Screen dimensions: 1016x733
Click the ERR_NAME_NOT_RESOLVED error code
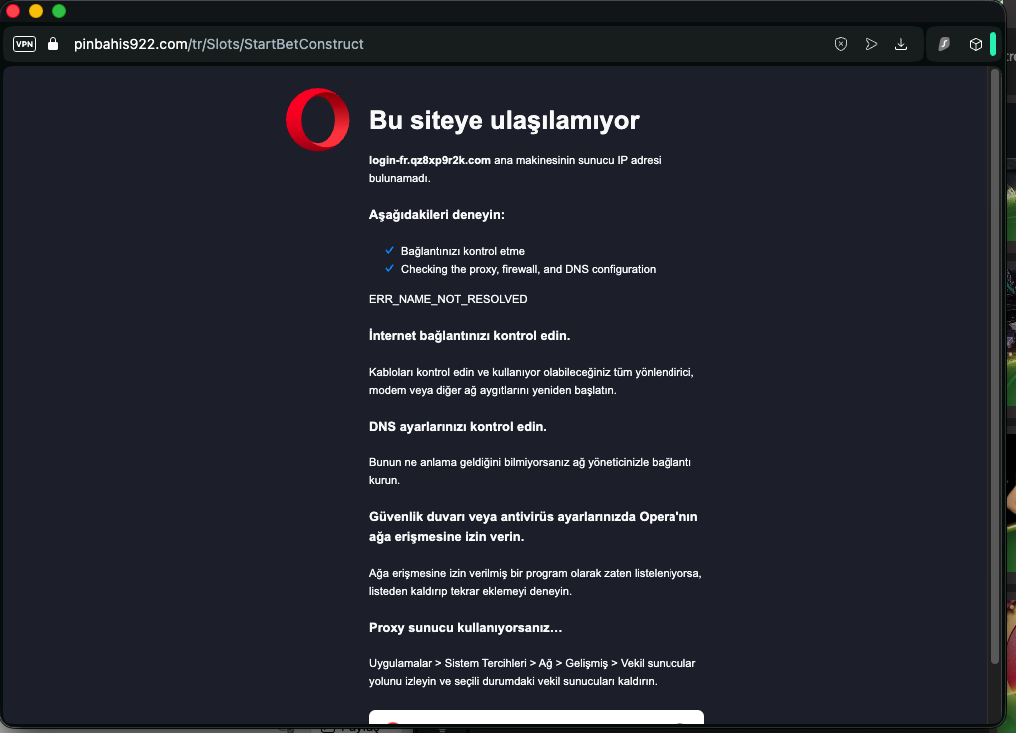(x=448, y=299)
